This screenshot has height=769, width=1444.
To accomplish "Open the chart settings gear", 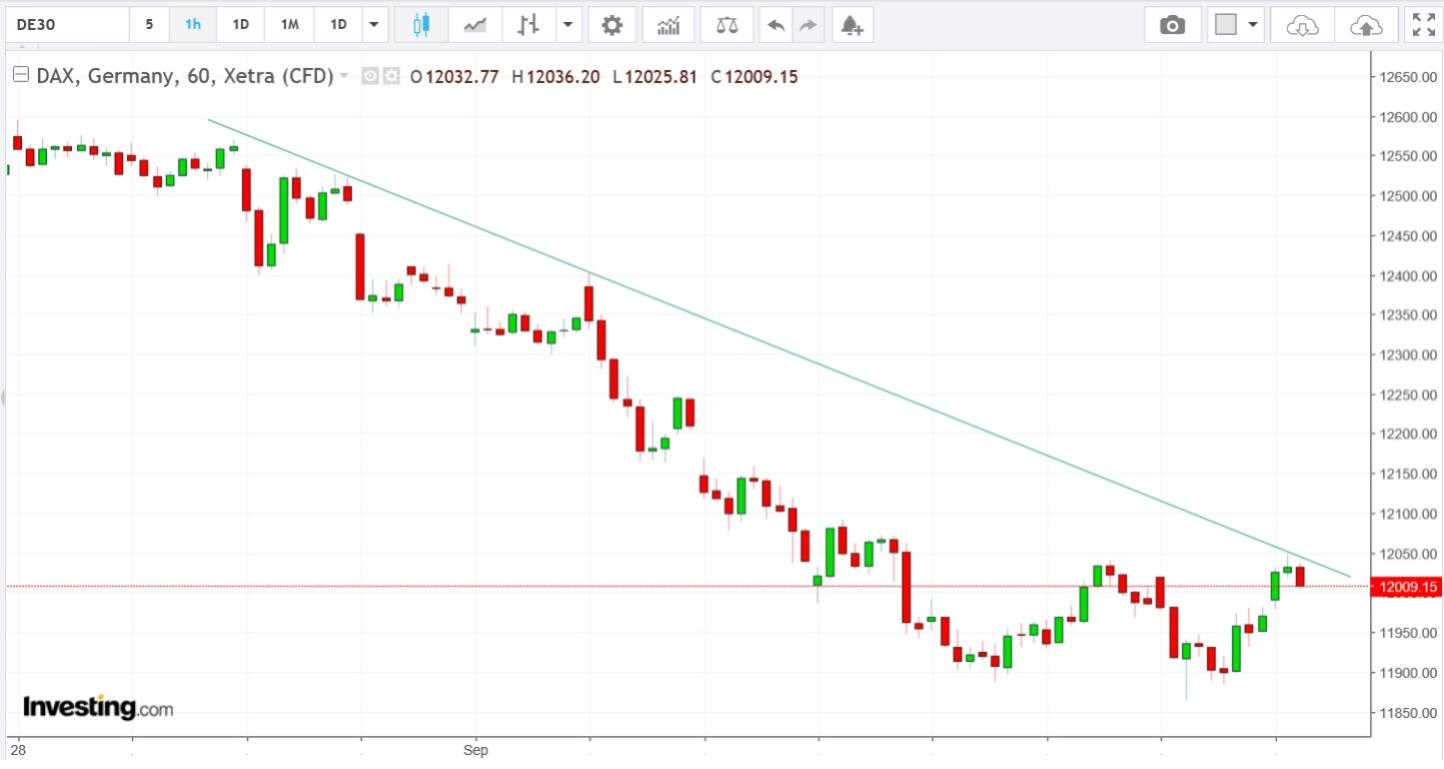I will [x=612, y=24].
